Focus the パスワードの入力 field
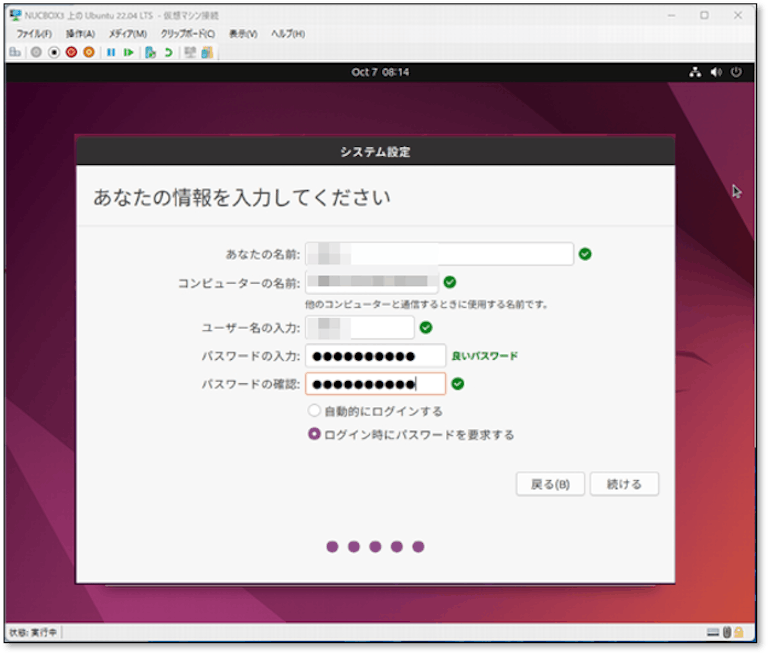 [x=376, y=356]
